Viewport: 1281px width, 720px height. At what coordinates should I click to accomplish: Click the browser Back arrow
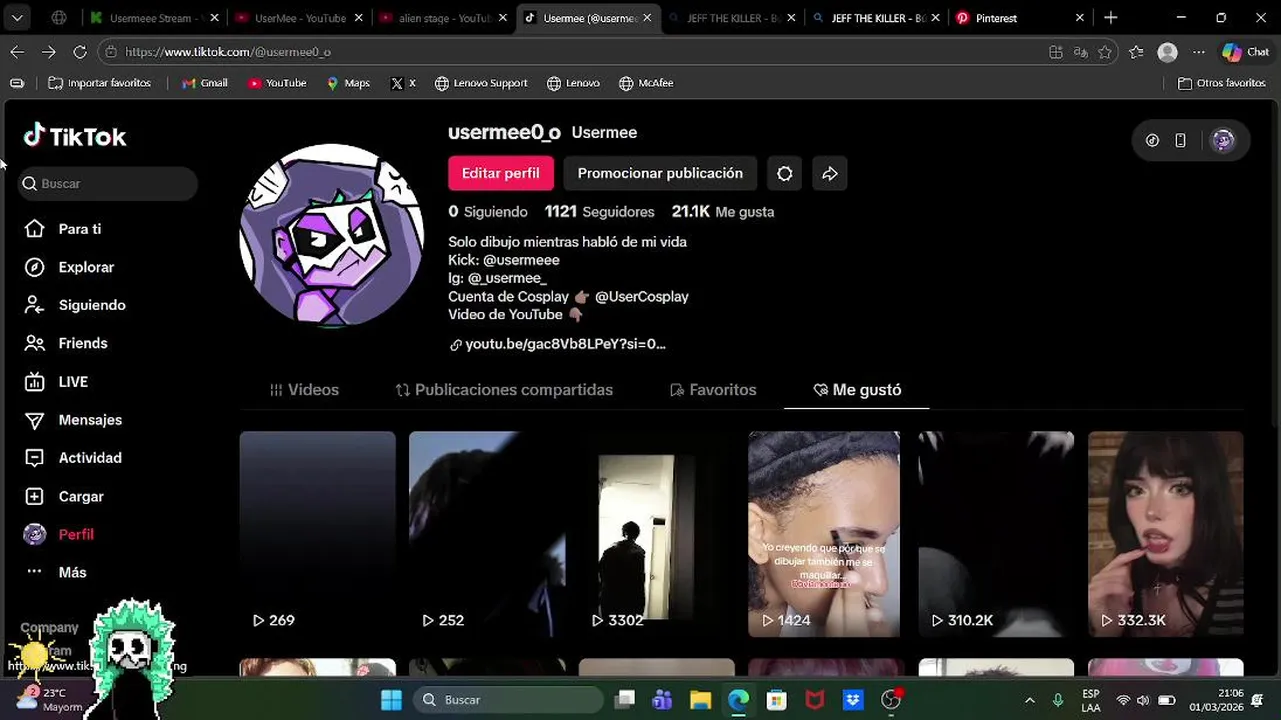click(17, 52)
